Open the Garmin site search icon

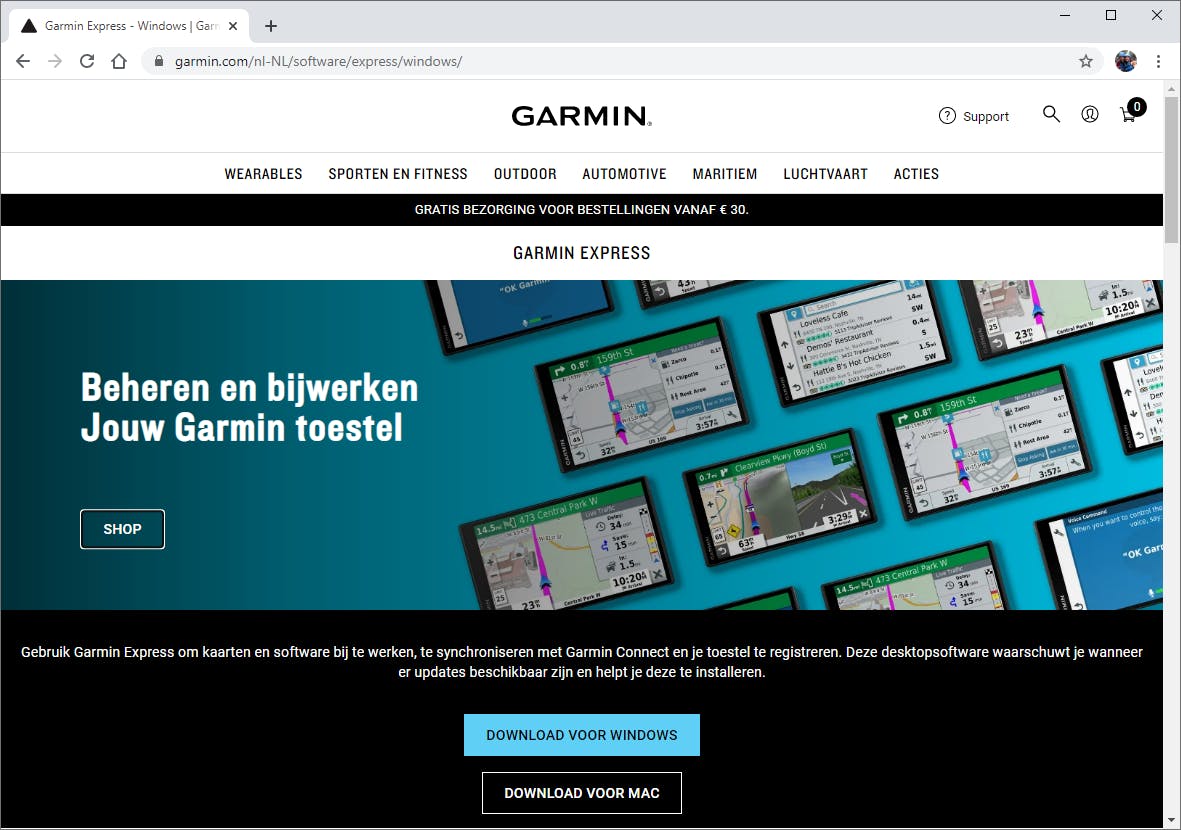pyautogui.click(x=1051, y=114)
